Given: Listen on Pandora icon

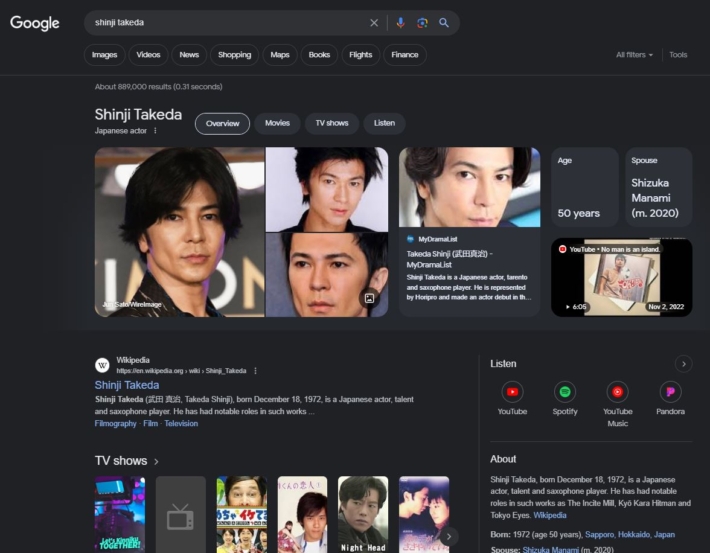Looking at the screenshot, I should tap(670, 392).
